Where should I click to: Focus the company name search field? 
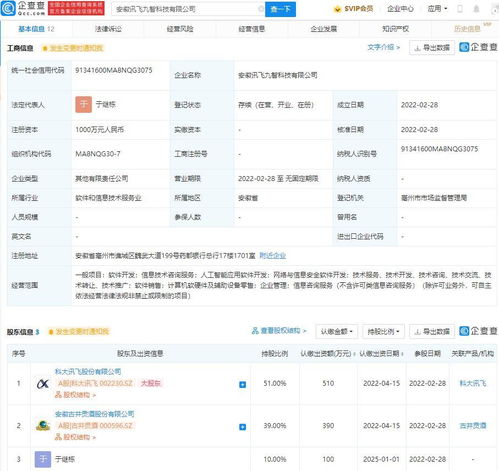tap(187, 9)
